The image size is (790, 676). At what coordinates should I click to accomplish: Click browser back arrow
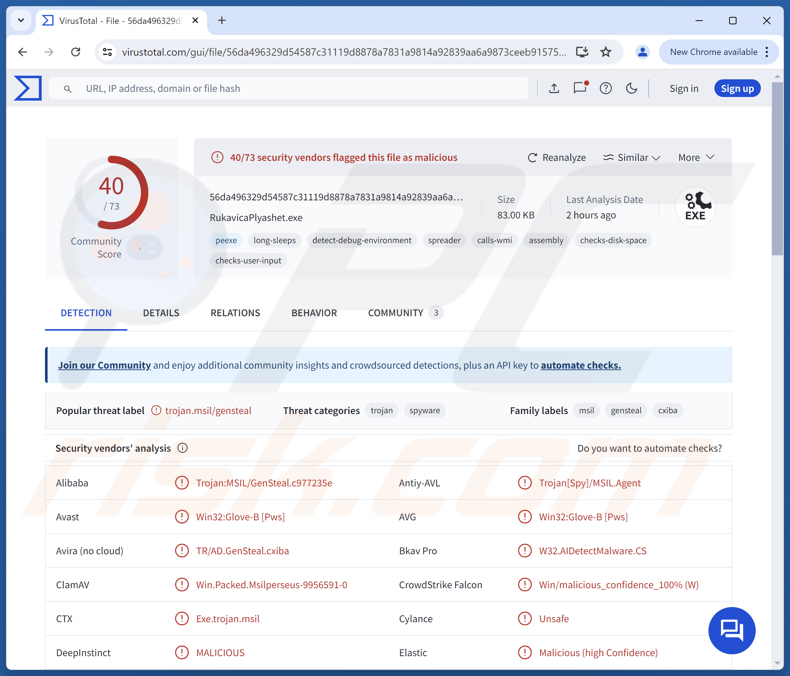[x=23, y=52]
